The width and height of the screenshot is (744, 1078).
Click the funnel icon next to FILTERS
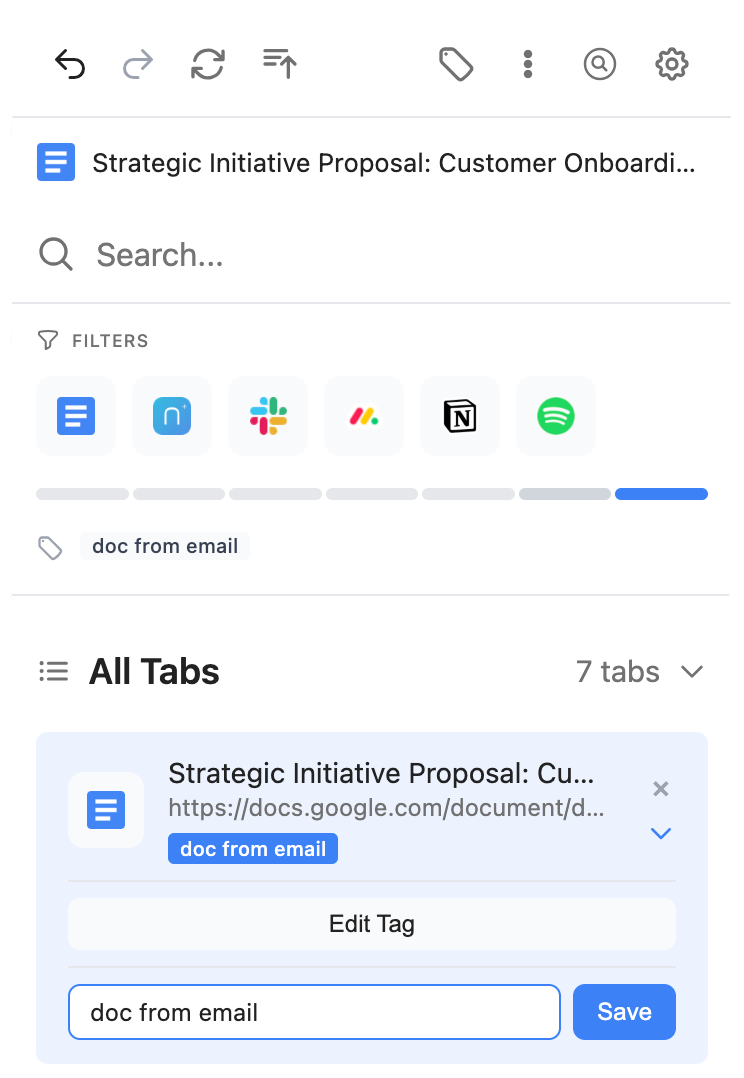47,340
